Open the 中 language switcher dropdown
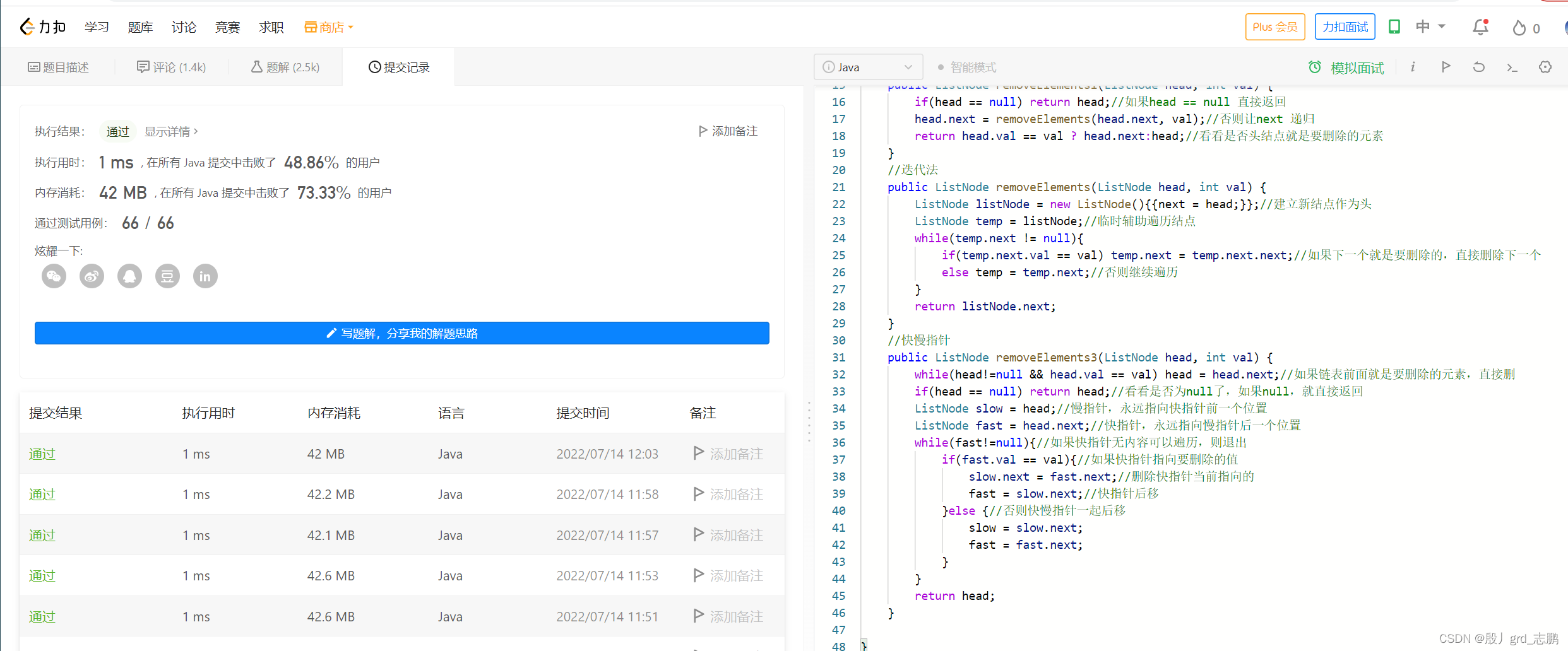This screenshot has height=651, width=1568. point(1430,26)
